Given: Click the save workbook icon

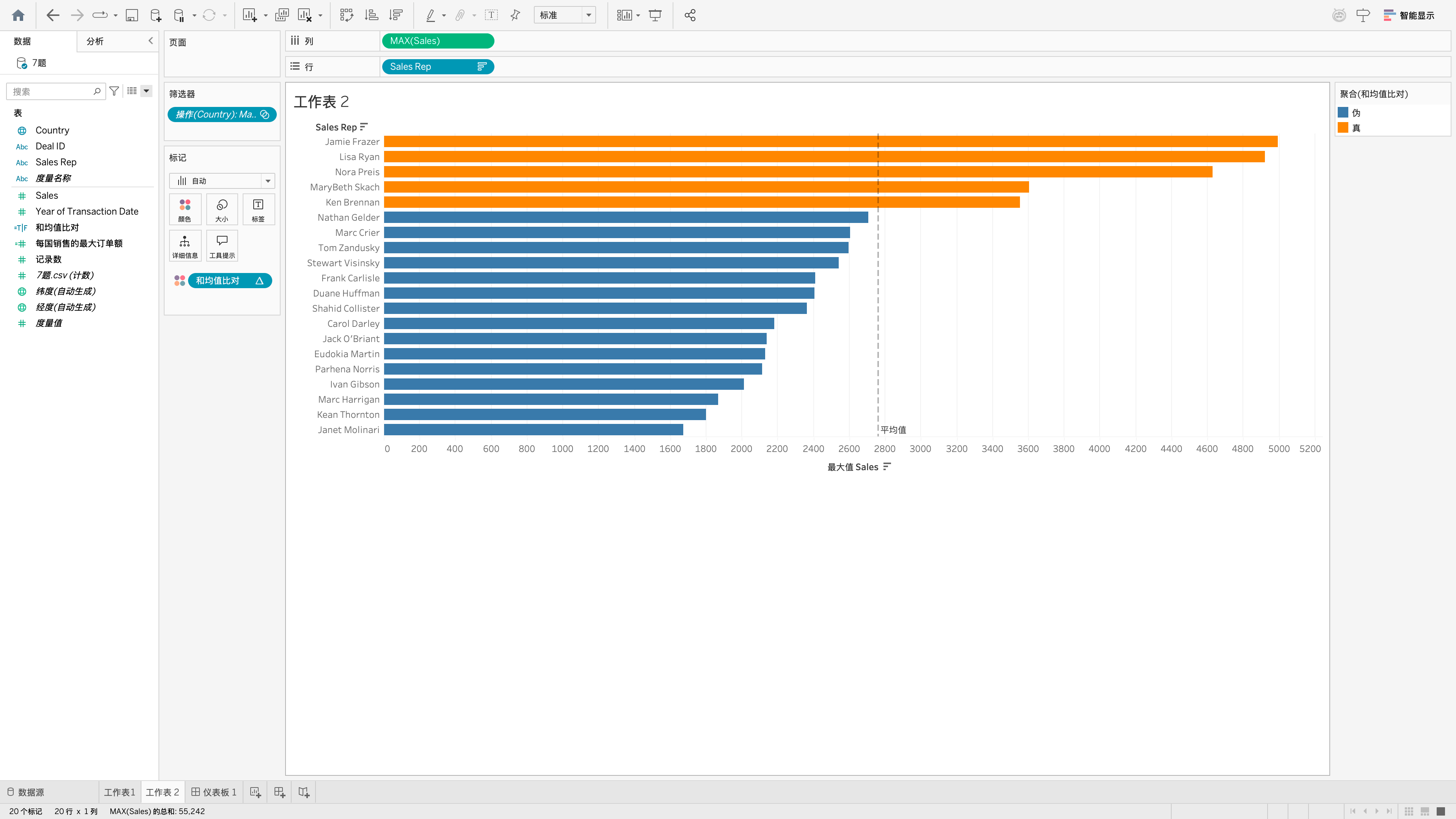Looking at the screenshot, I should (x=132, y=15).
